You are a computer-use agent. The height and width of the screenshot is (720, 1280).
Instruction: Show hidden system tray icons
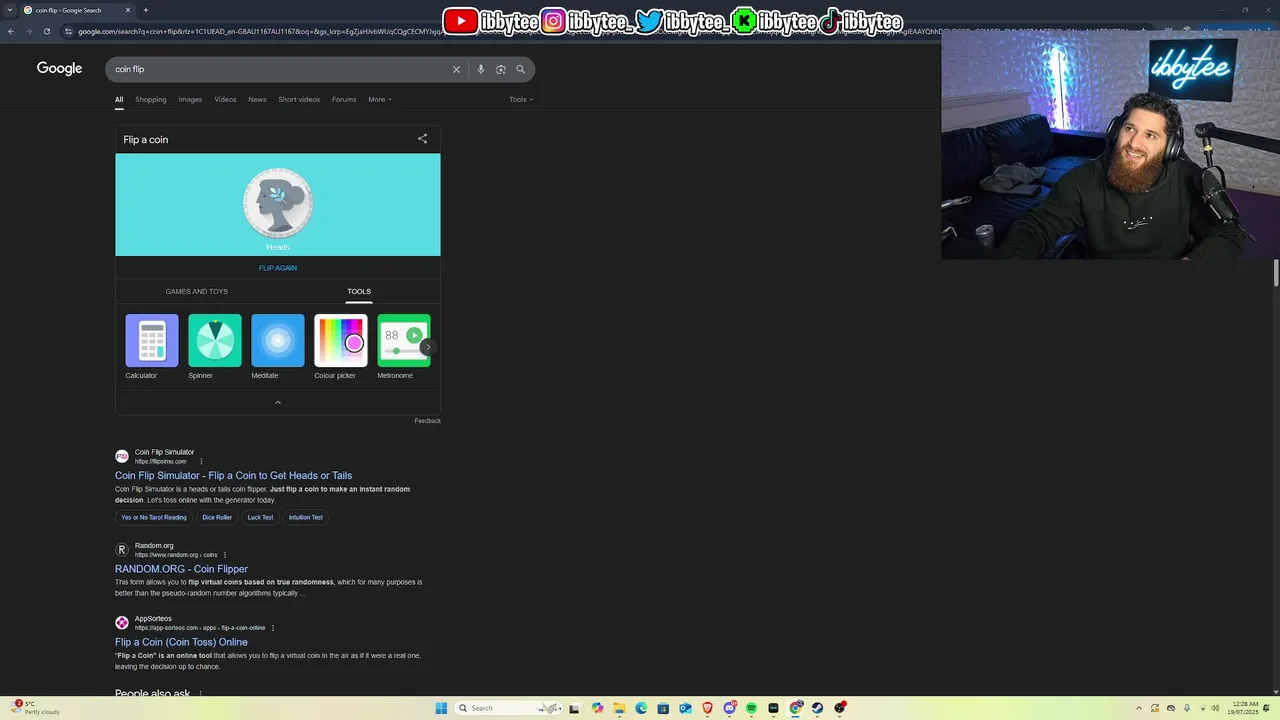tap(1138, 708)
